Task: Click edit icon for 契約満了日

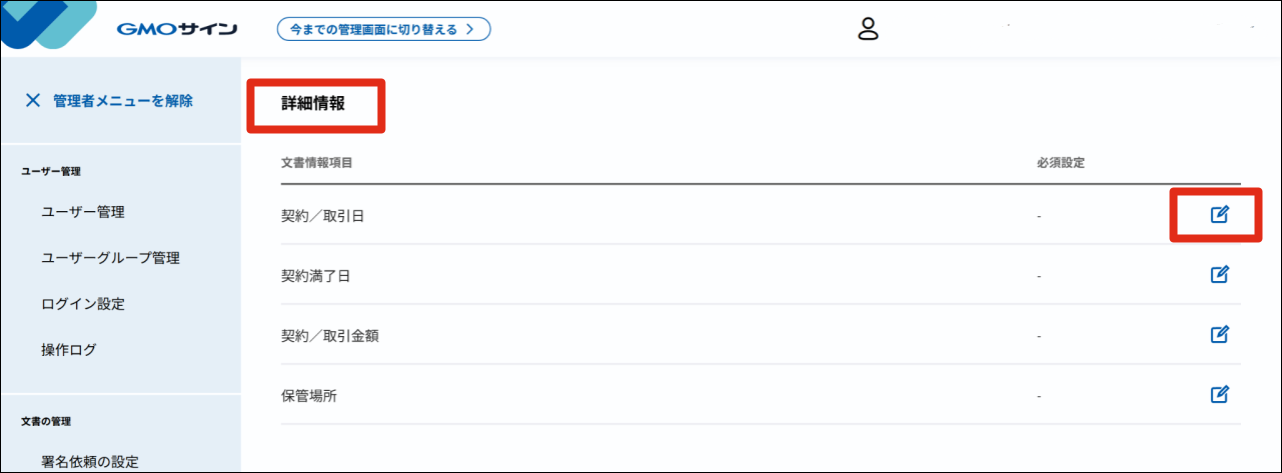Action: coord(1219,274)
